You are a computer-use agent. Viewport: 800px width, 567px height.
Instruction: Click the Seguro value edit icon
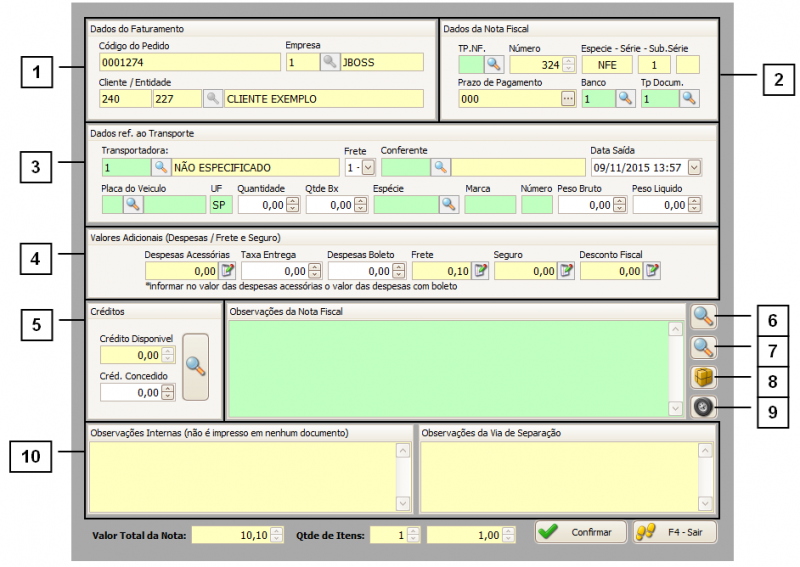click(x=565, y=270)
